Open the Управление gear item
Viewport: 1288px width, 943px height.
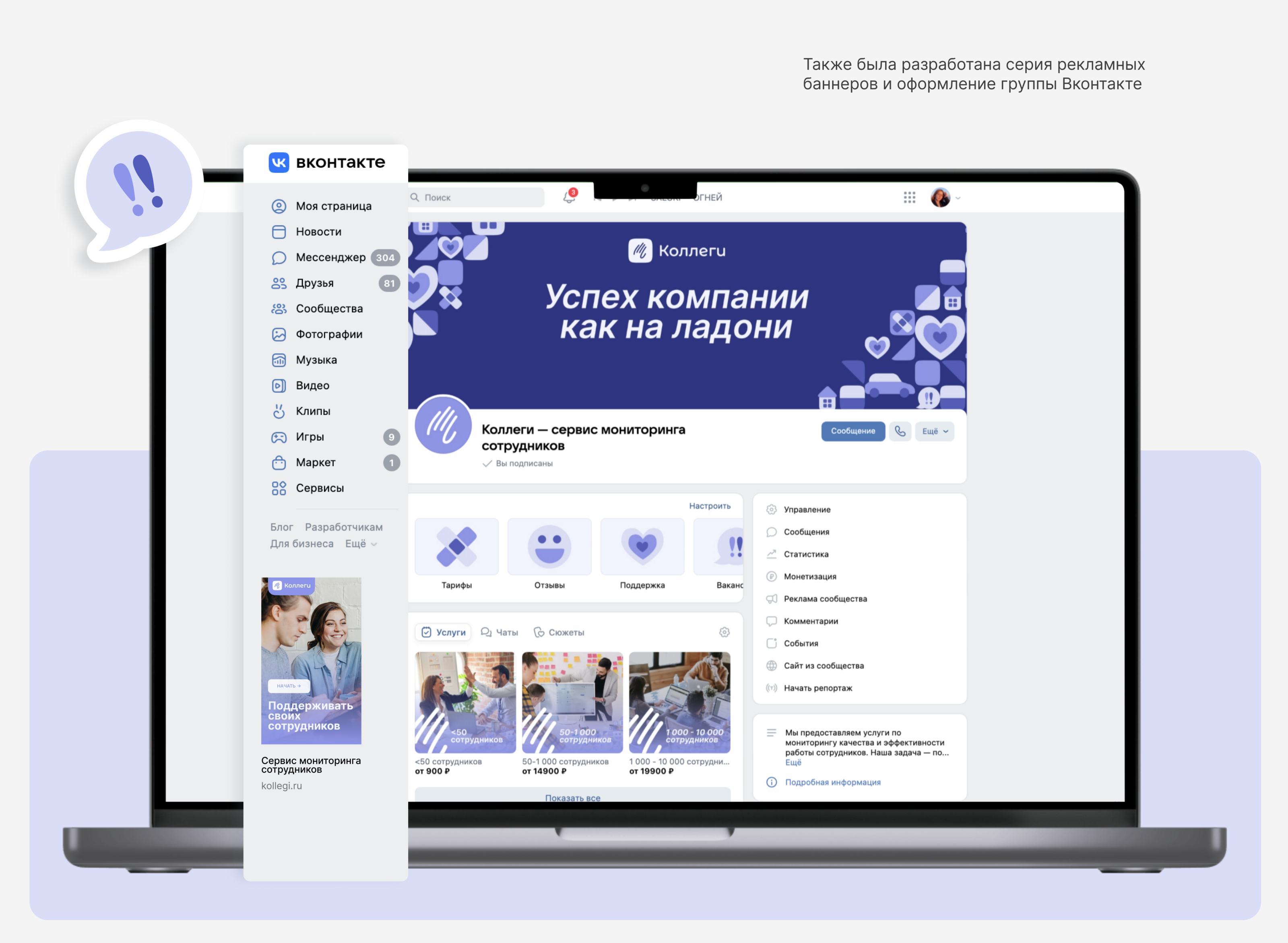tap(806, 510)
